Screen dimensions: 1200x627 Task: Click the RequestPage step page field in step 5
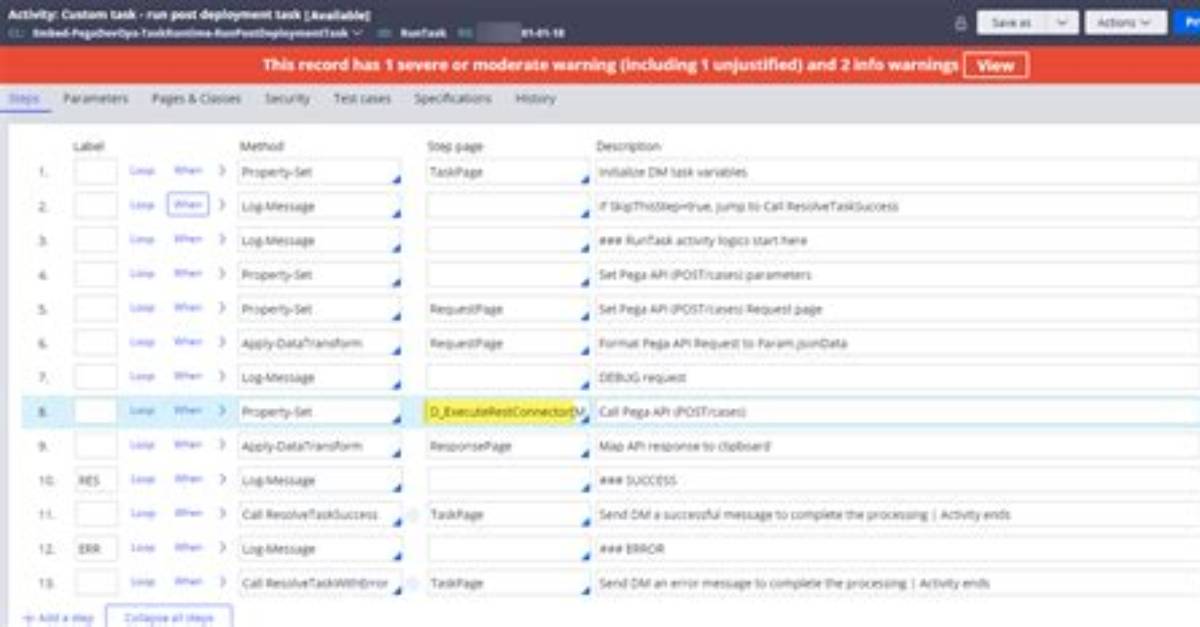[x=508, y=309]
